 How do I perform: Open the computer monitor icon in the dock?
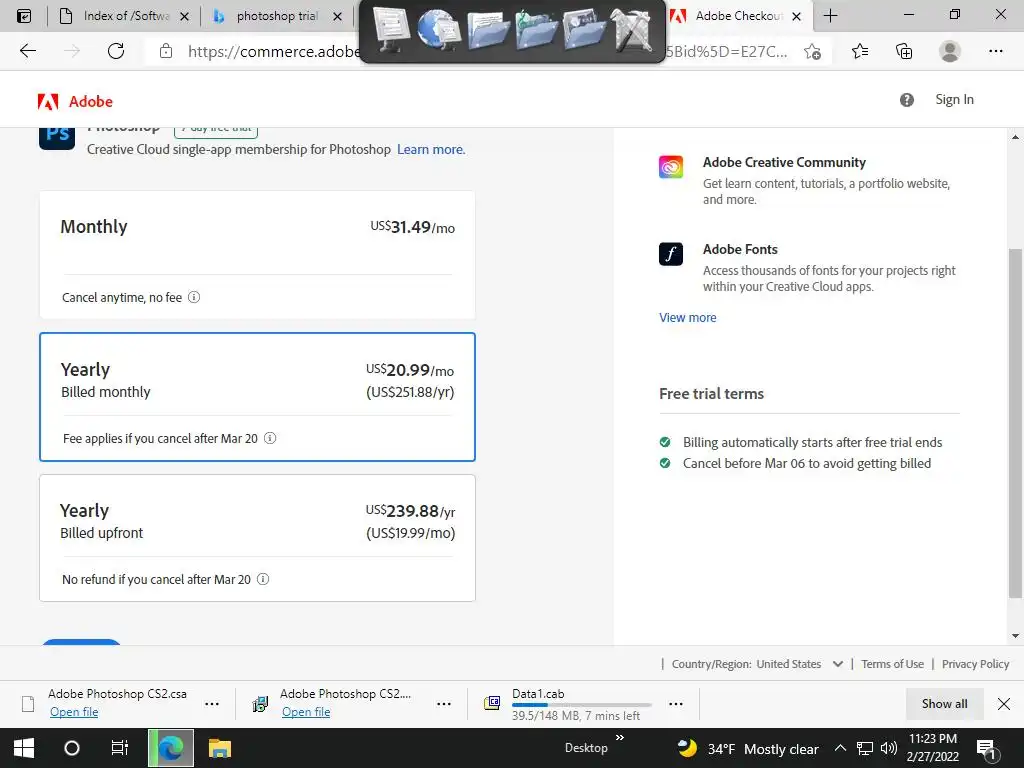[391, 29]
